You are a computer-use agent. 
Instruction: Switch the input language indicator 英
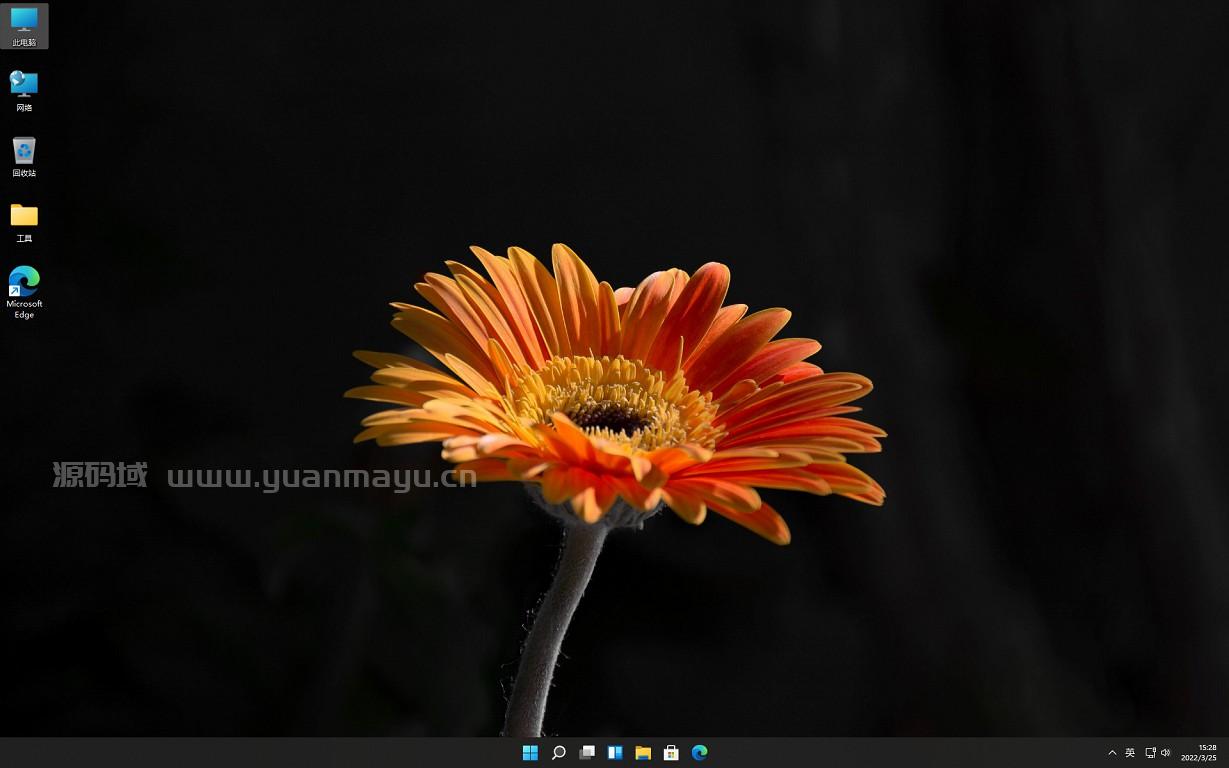[x=1129, y=752]
